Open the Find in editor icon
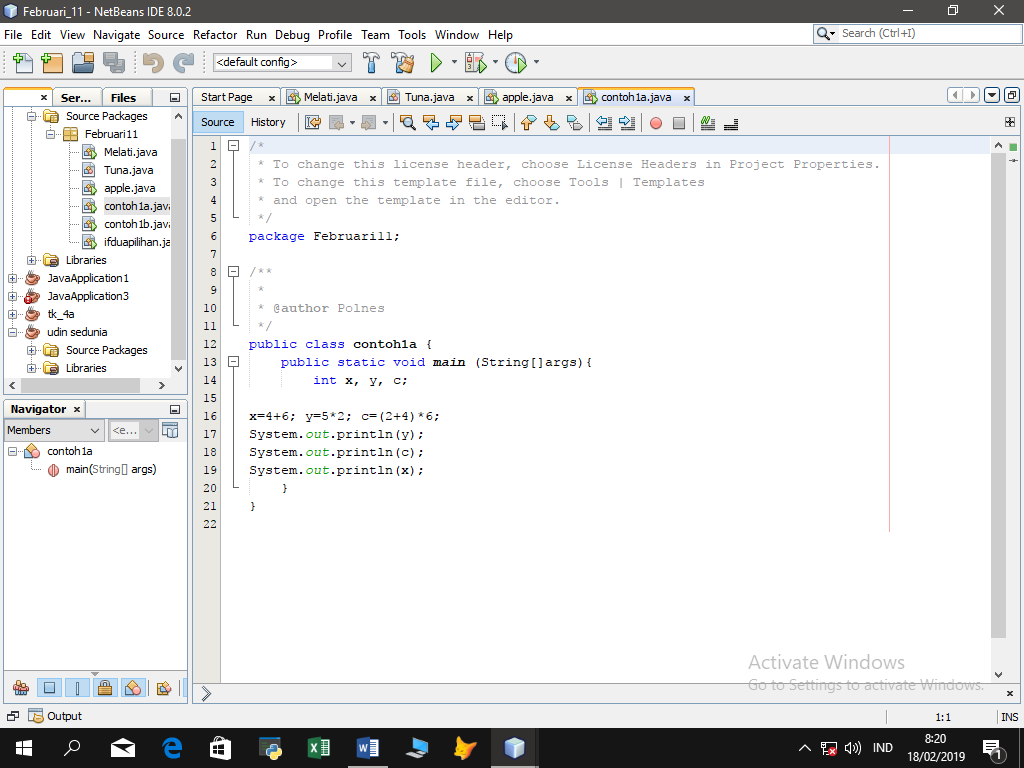The image size is (1024, 768). coord(406,122)
